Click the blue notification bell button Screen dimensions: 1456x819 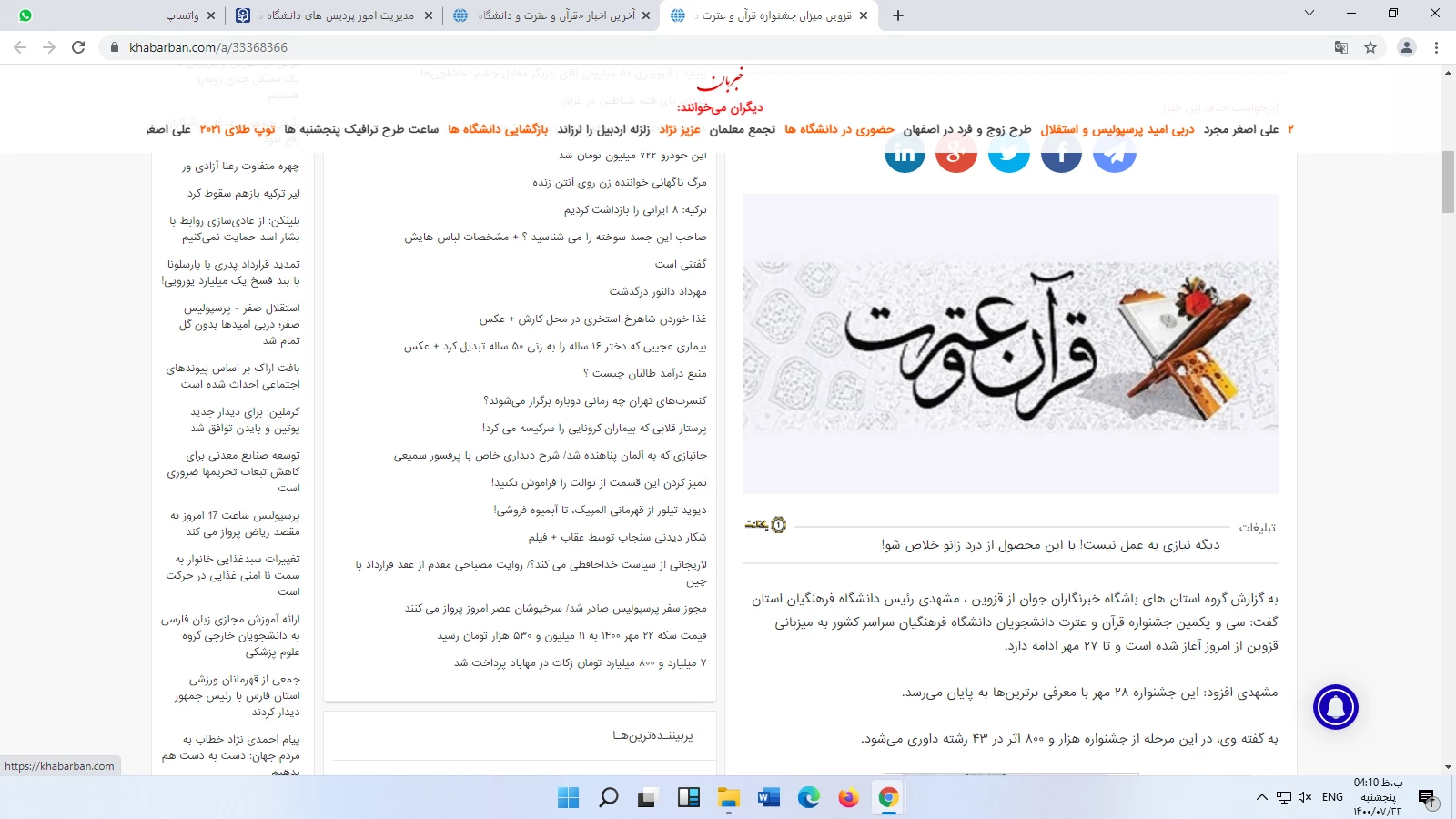coord(1335,707)
